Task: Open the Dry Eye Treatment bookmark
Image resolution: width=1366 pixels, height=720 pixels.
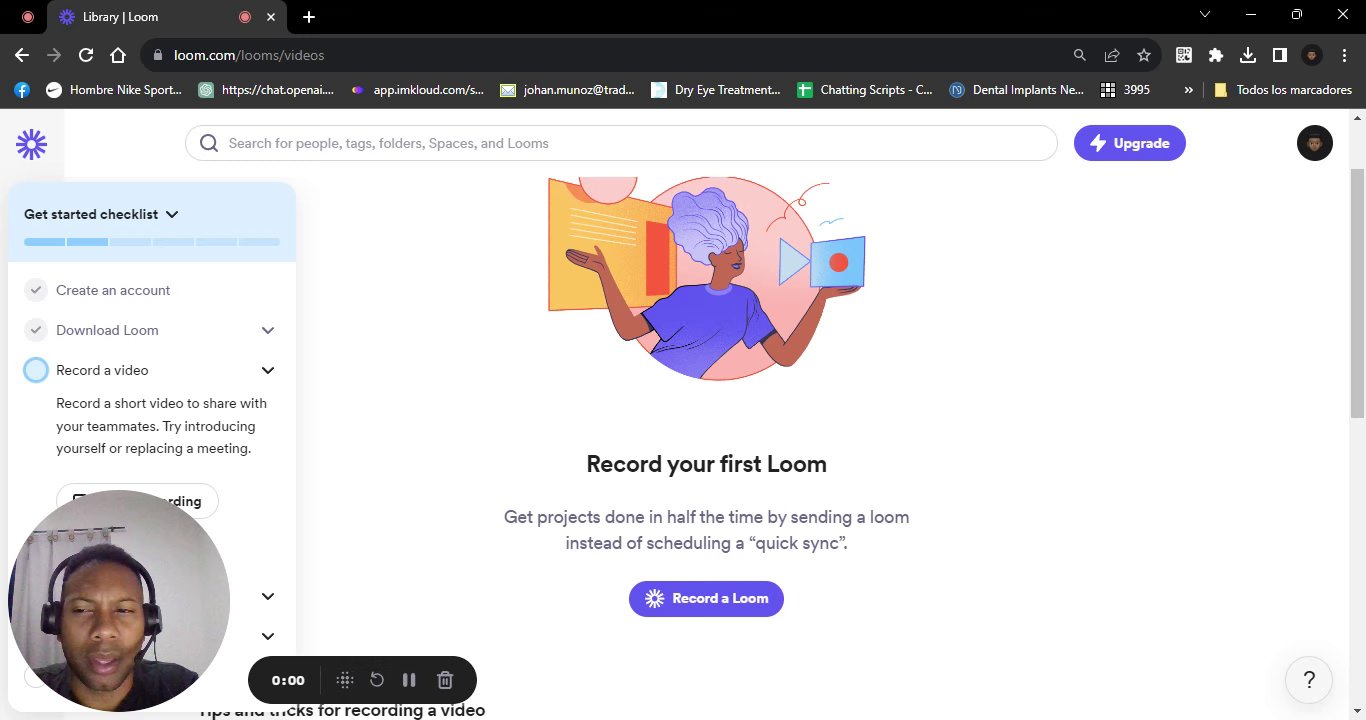Action: pyautogui.click(x=716, y=90)
